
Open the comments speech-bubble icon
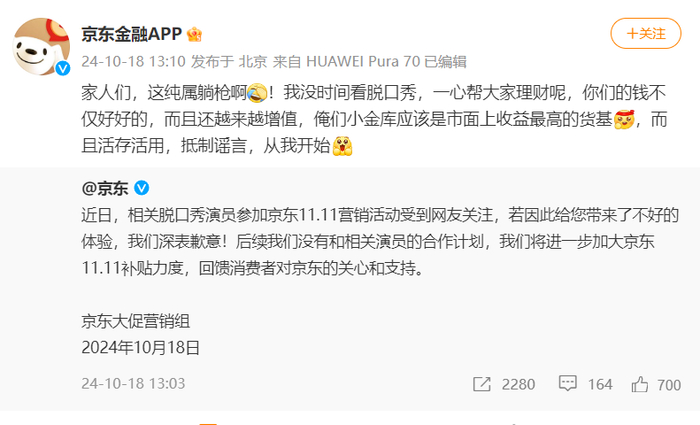point(567,383)
